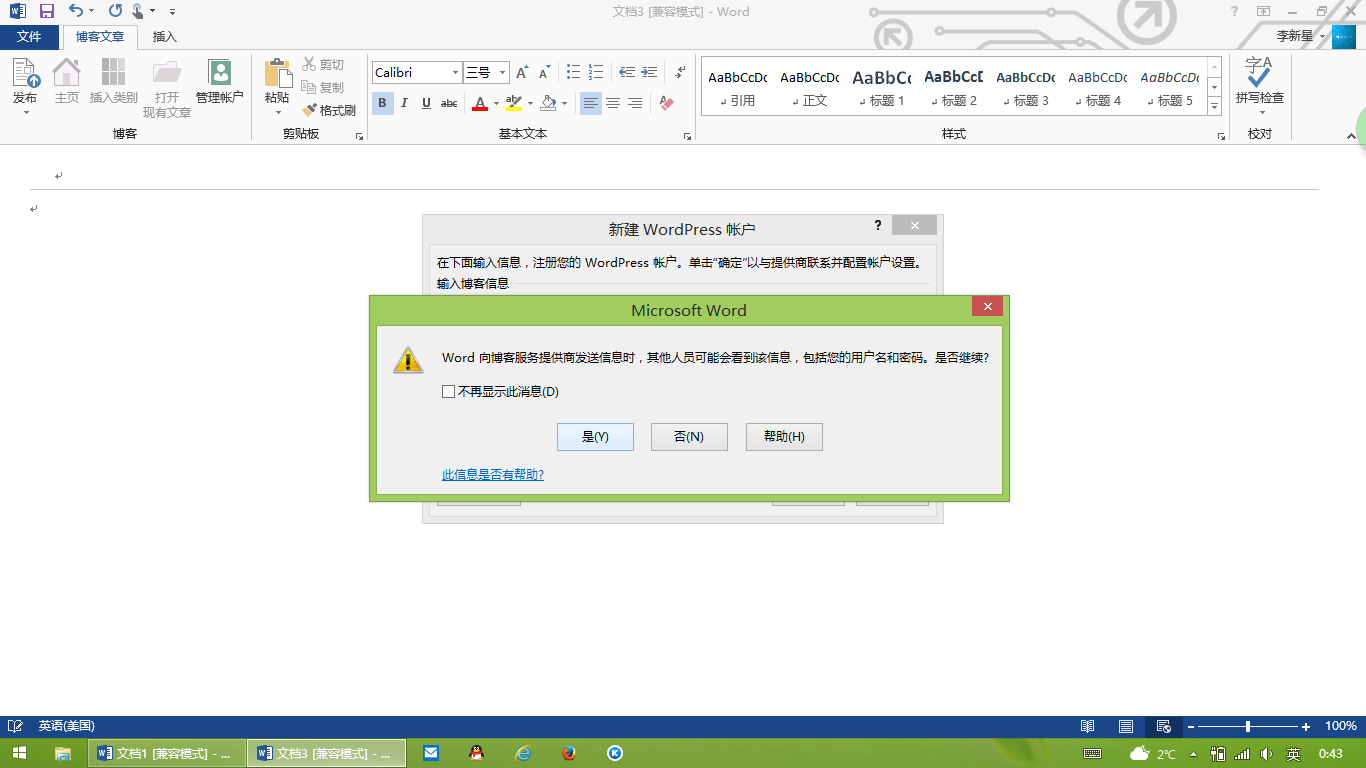Click the 发布 publish icon
This screenshot has height=768, width=1366.
pos(25,73)
